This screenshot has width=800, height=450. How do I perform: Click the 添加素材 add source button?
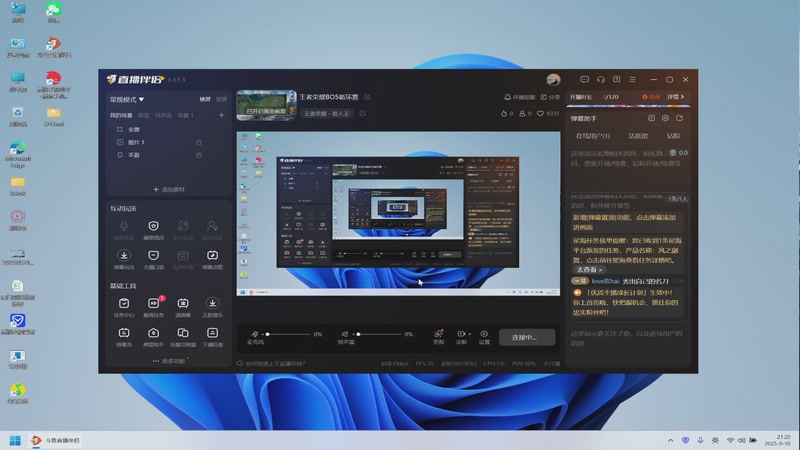click(169, 189)
